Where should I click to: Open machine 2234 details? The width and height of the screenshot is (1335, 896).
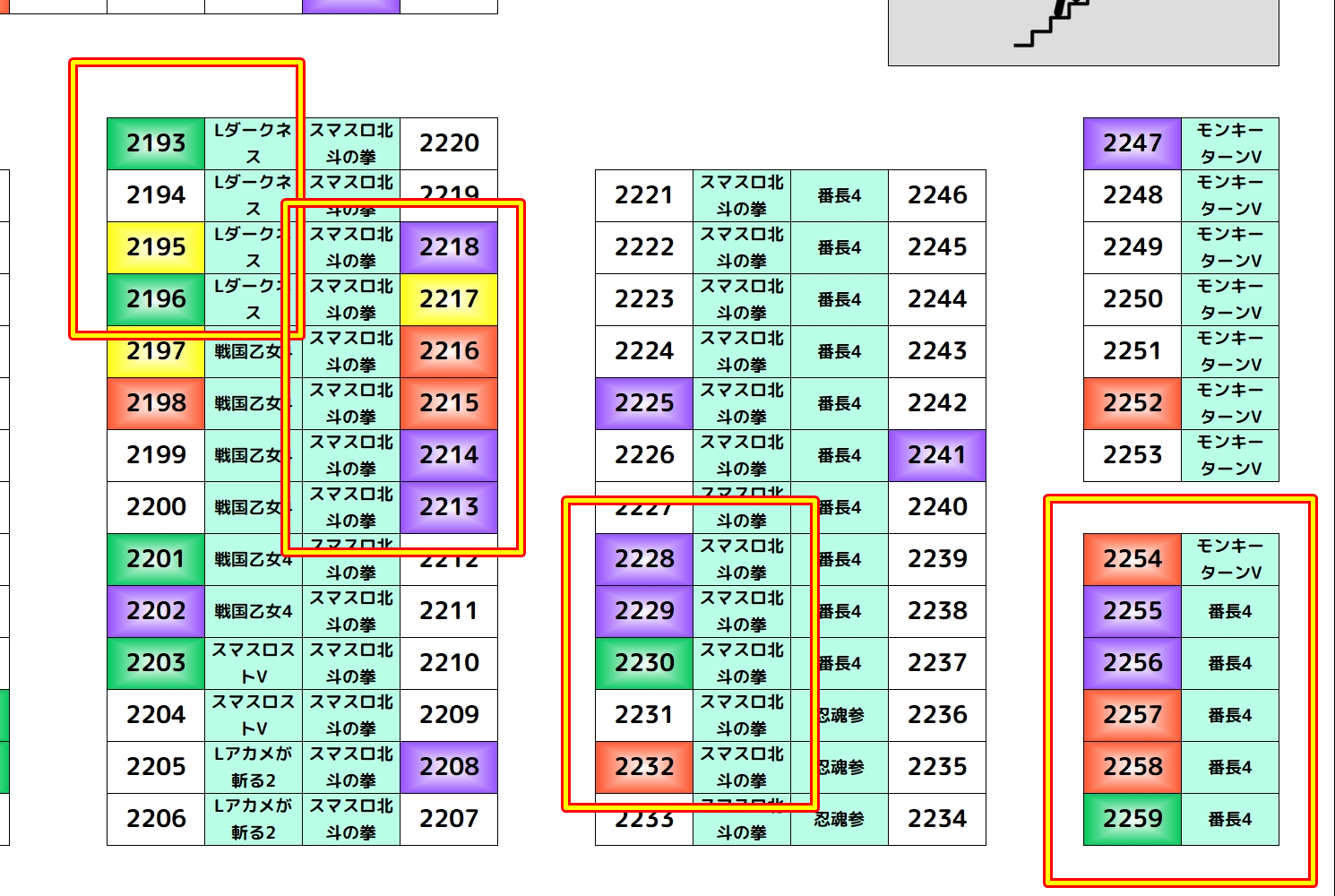pyautogui.click(x=937, y=819)
